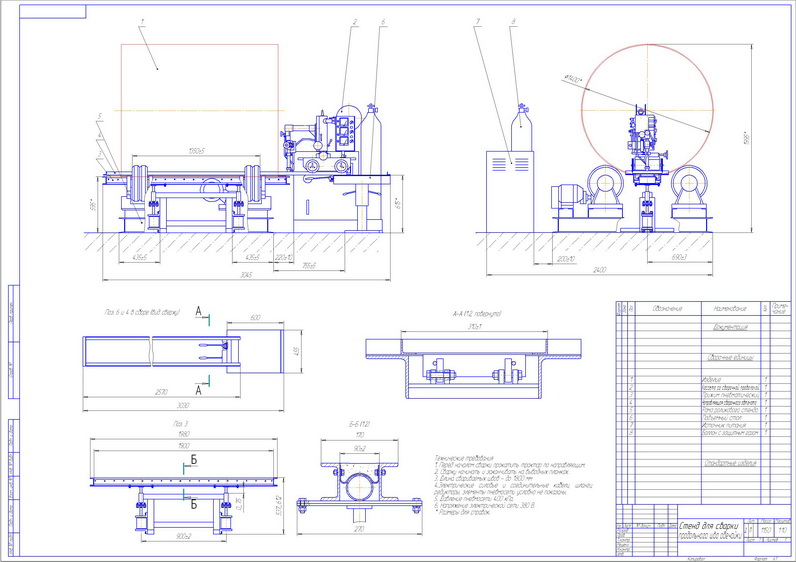Click callout number 6 at the top
The width and height of the screenshot is (796, 562).
(383, 22)
